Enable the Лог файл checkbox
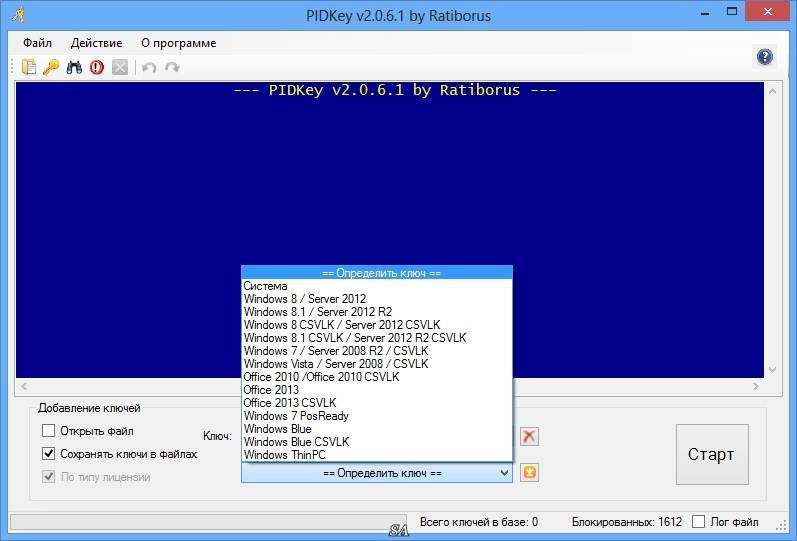Screen dimensions: 797x541 tap(699, 522)
